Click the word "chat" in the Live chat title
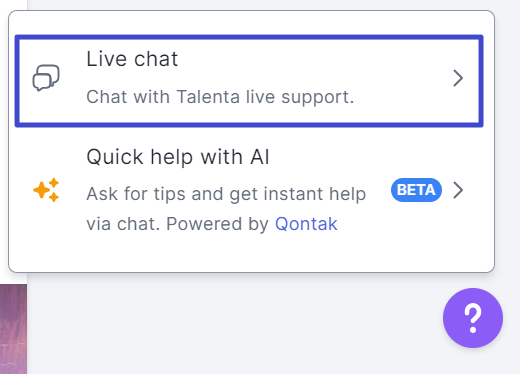This screenshot has height=374, width=520. [156, 59]
